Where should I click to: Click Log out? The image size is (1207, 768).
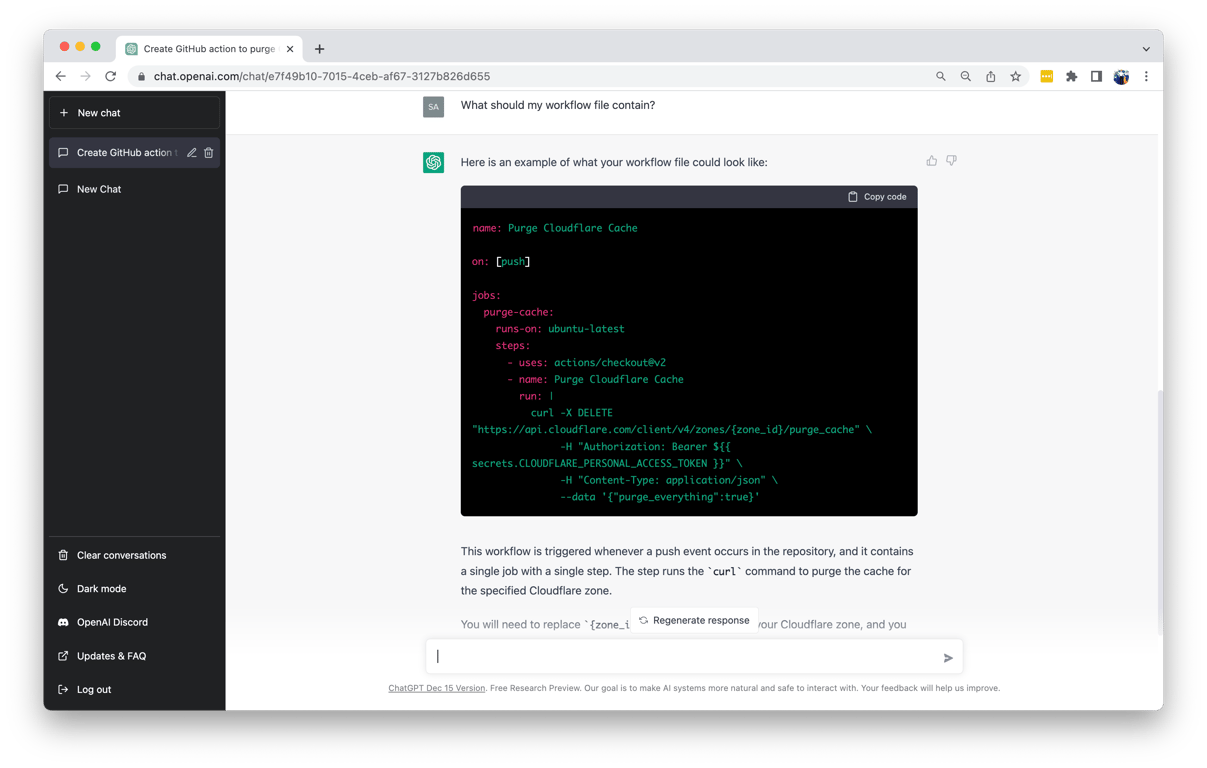coord(134,689)
